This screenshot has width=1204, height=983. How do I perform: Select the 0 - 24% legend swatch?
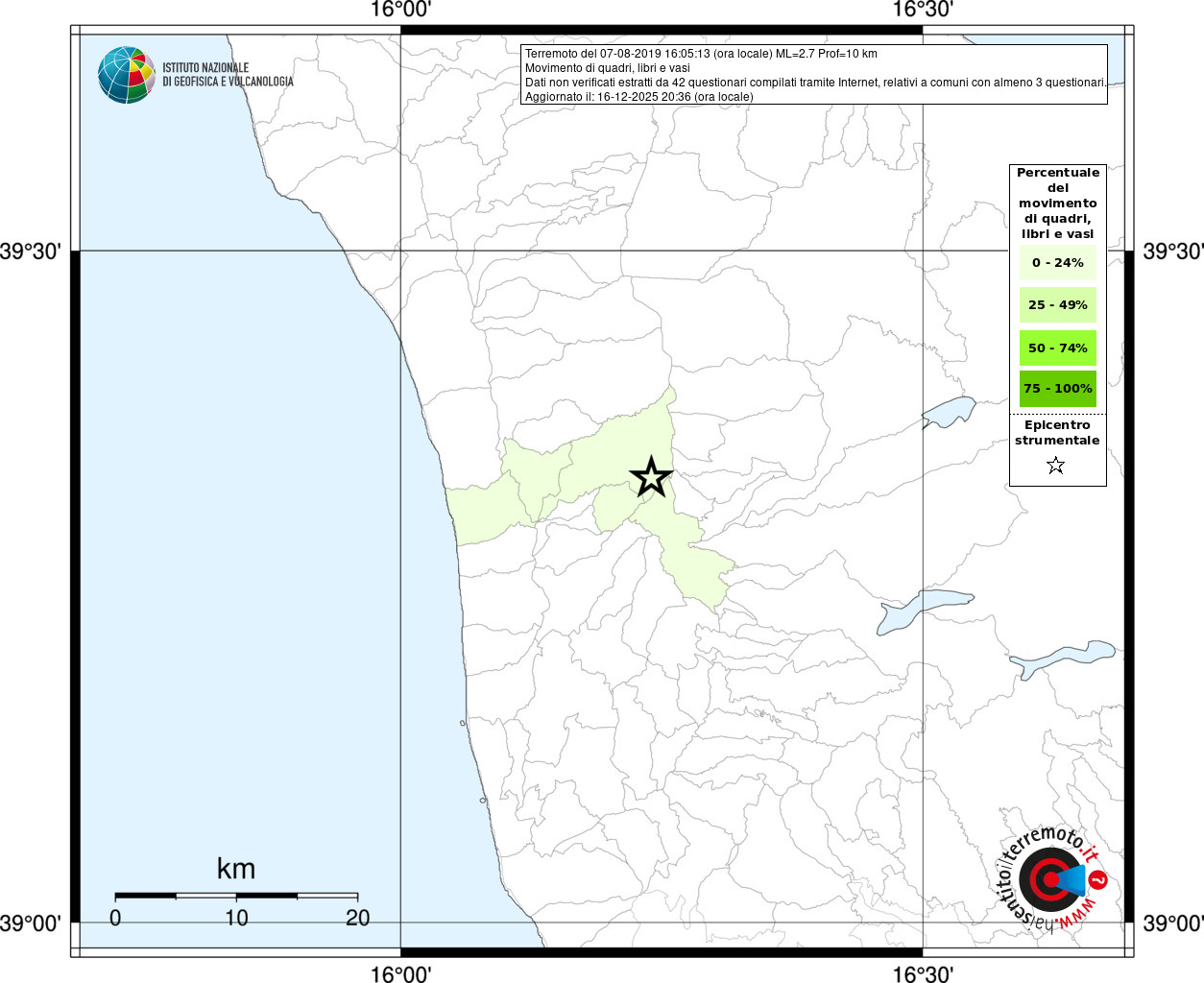tap(1058, 262)
